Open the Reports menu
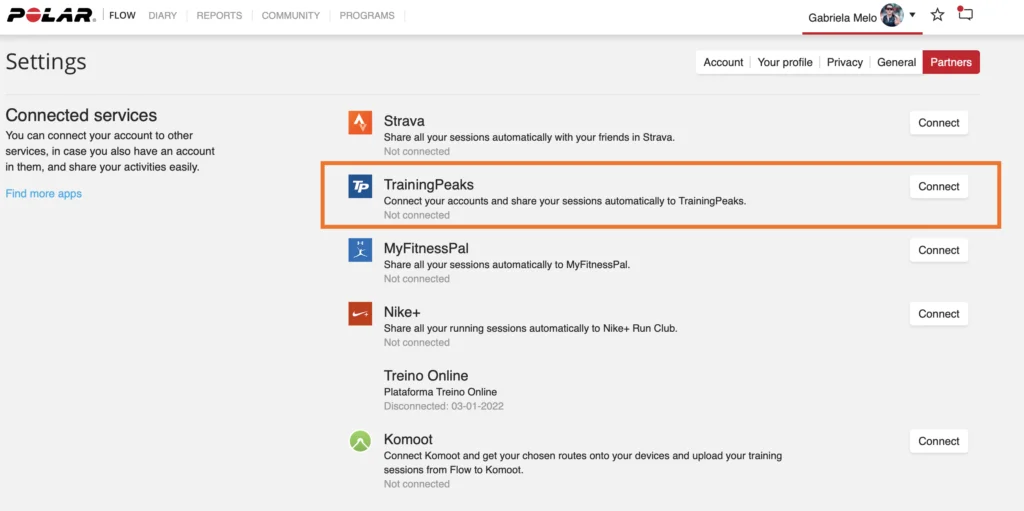Screen dimensions: 1024x511 pyautogui.click(x=219, y=16)
